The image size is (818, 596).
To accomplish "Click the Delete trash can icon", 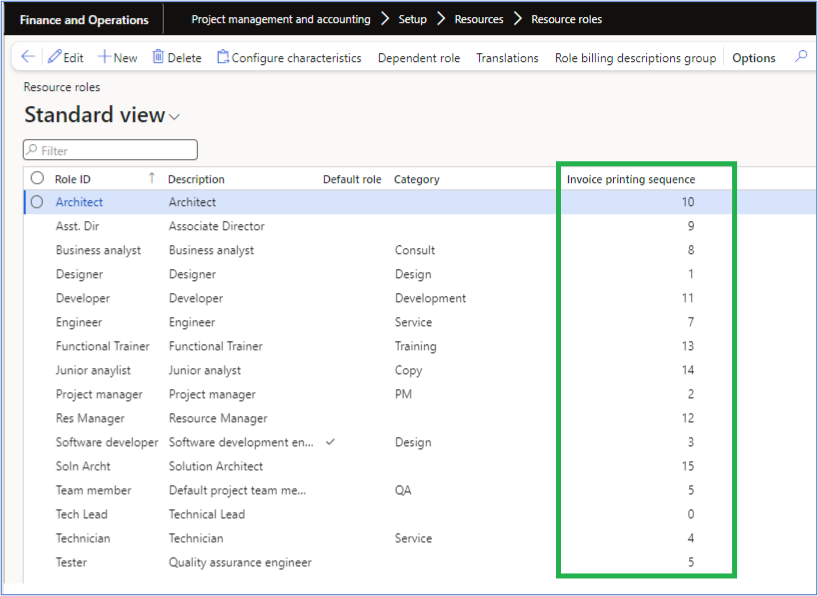I will 158,57.
